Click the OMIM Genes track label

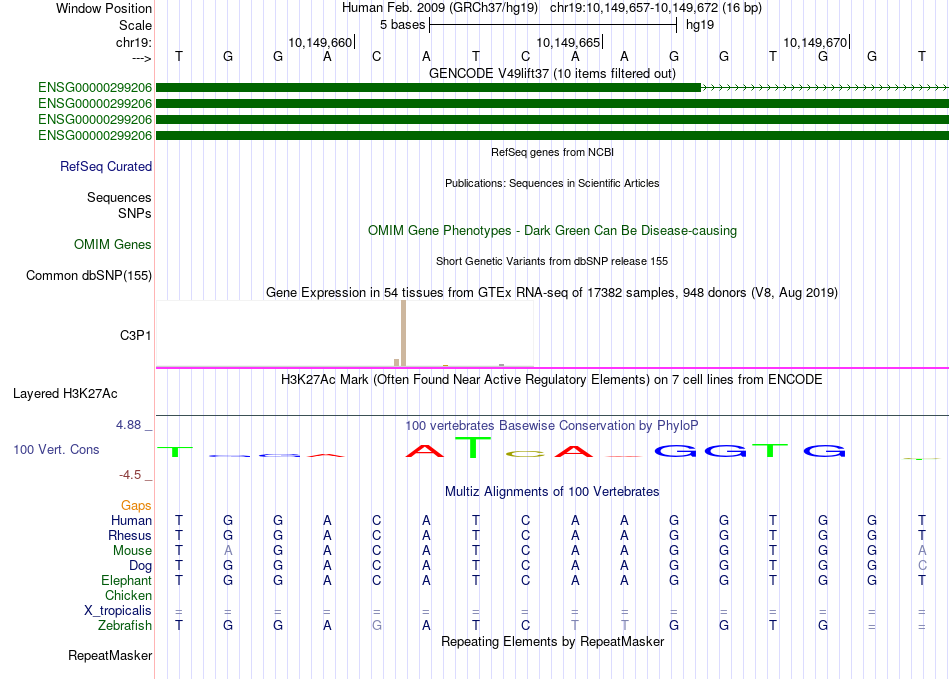113,245
